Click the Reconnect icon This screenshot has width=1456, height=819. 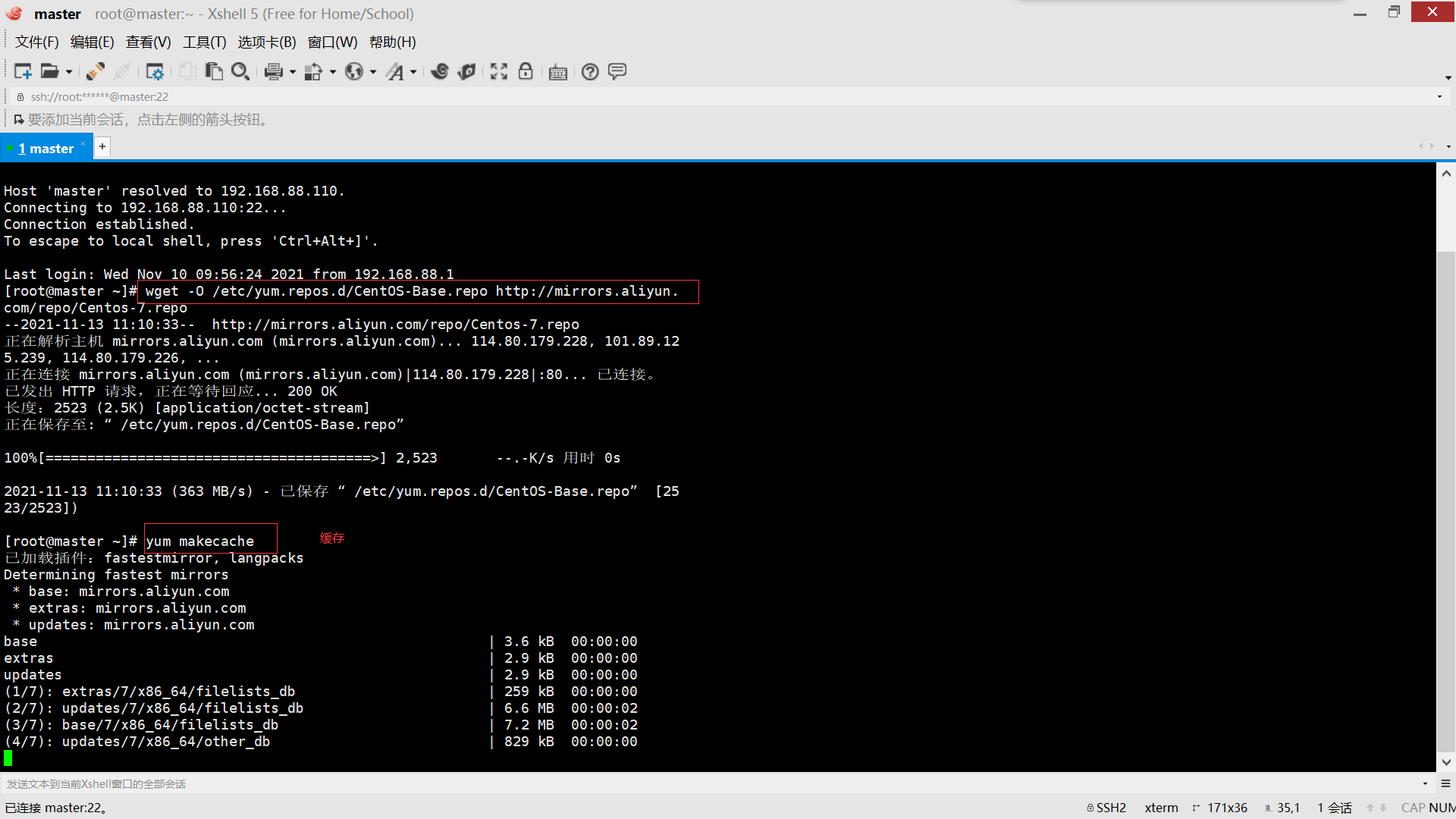tap(95, 71)
